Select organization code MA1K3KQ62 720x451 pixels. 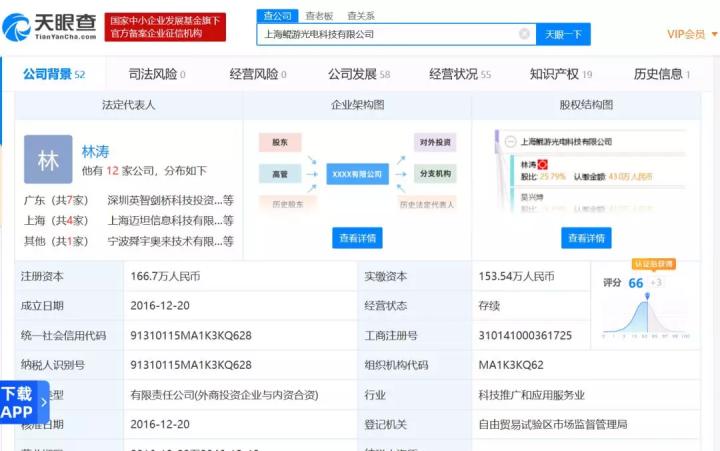coord(511,365)
